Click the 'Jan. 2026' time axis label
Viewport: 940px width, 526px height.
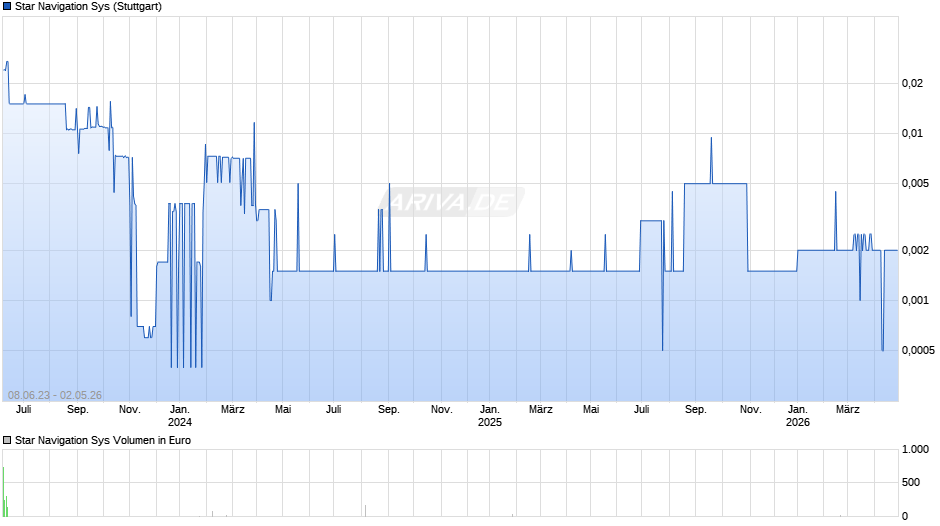click(x=797, y=416)
